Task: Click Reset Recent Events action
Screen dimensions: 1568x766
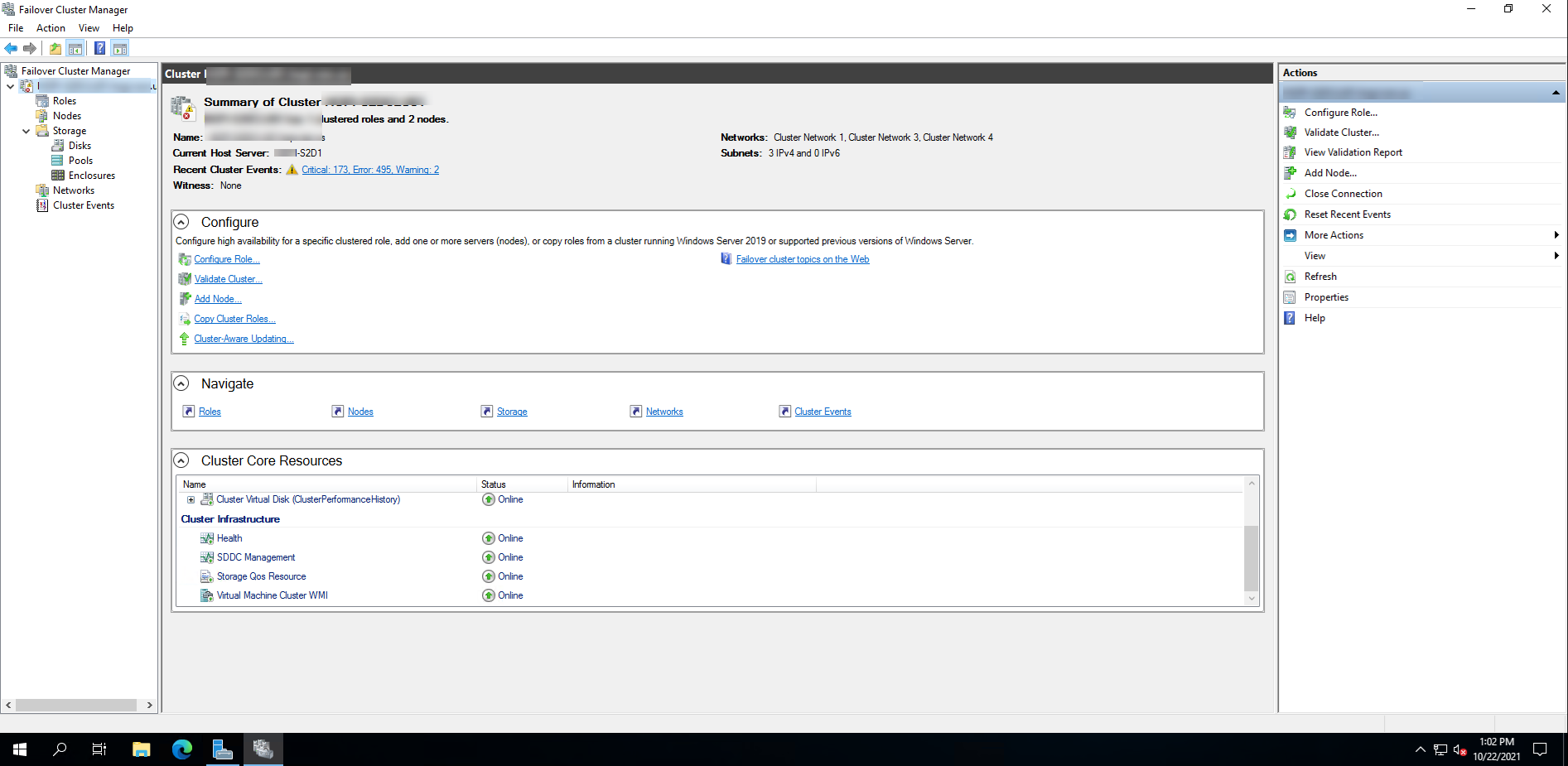Action: (x=1348, y=214)
